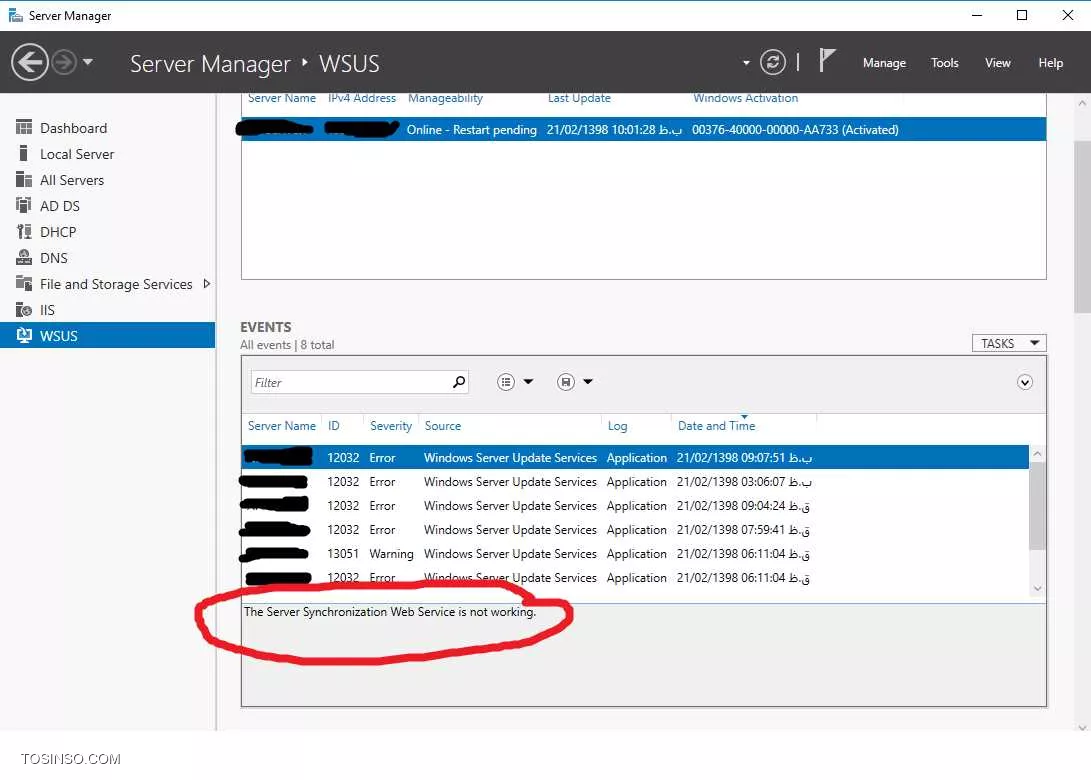The image size is (1091, 780).
Task: Open dropdown arrow left of refresh icon
Action: [746, 63]
